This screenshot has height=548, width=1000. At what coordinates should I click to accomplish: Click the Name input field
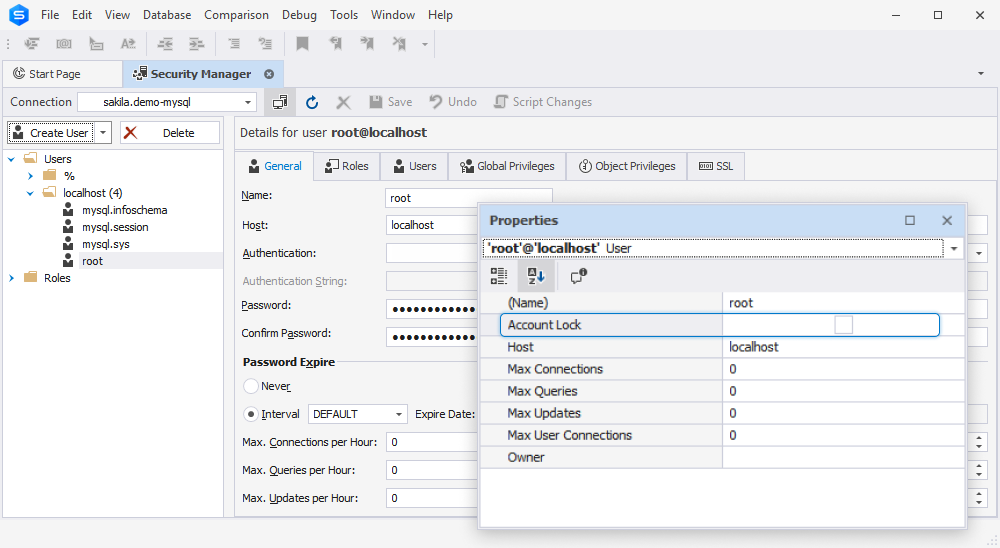(469, 198)
